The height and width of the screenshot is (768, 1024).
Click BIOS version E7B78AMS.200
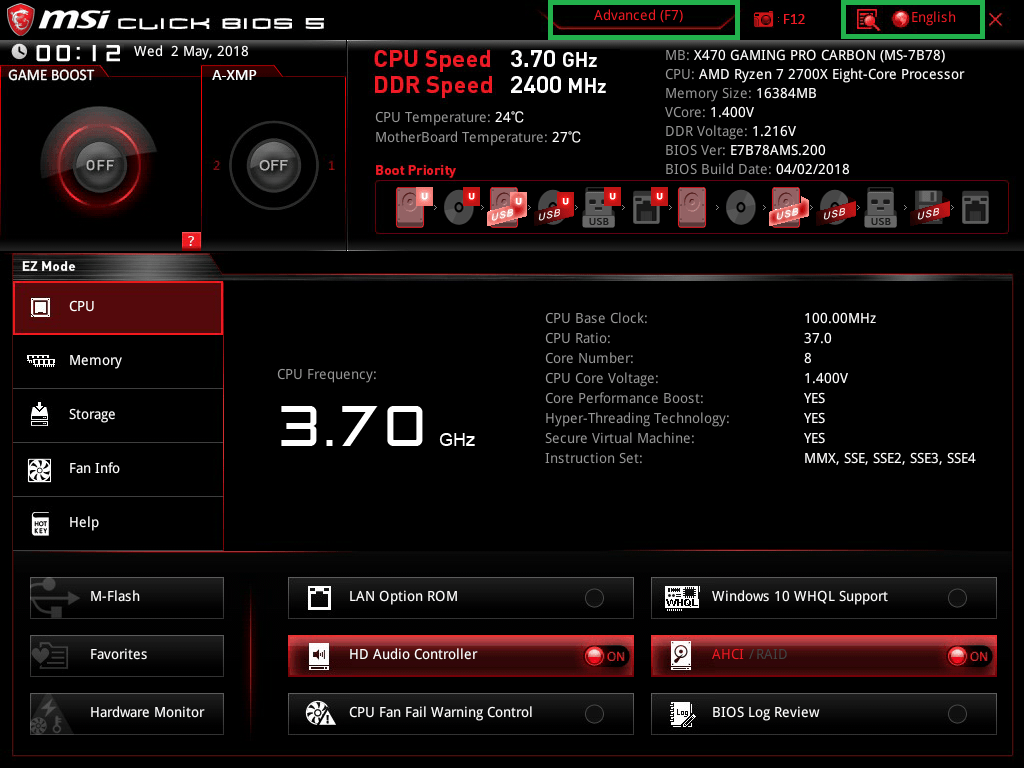pos(777,150)
